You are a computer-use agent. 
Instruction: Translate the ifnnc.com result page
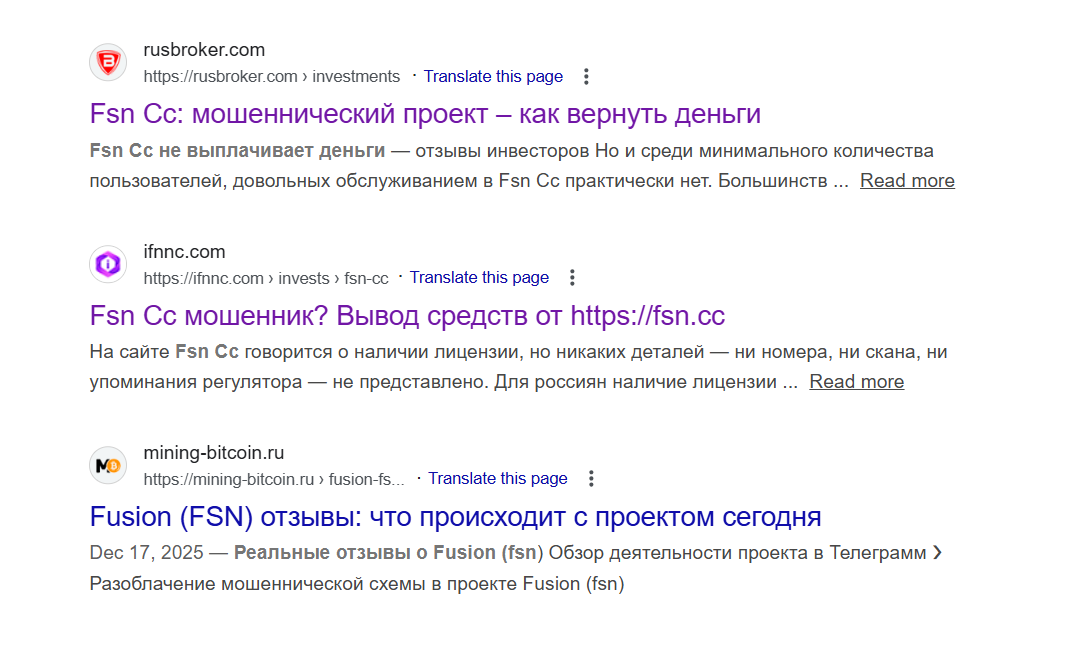point(479,278)
